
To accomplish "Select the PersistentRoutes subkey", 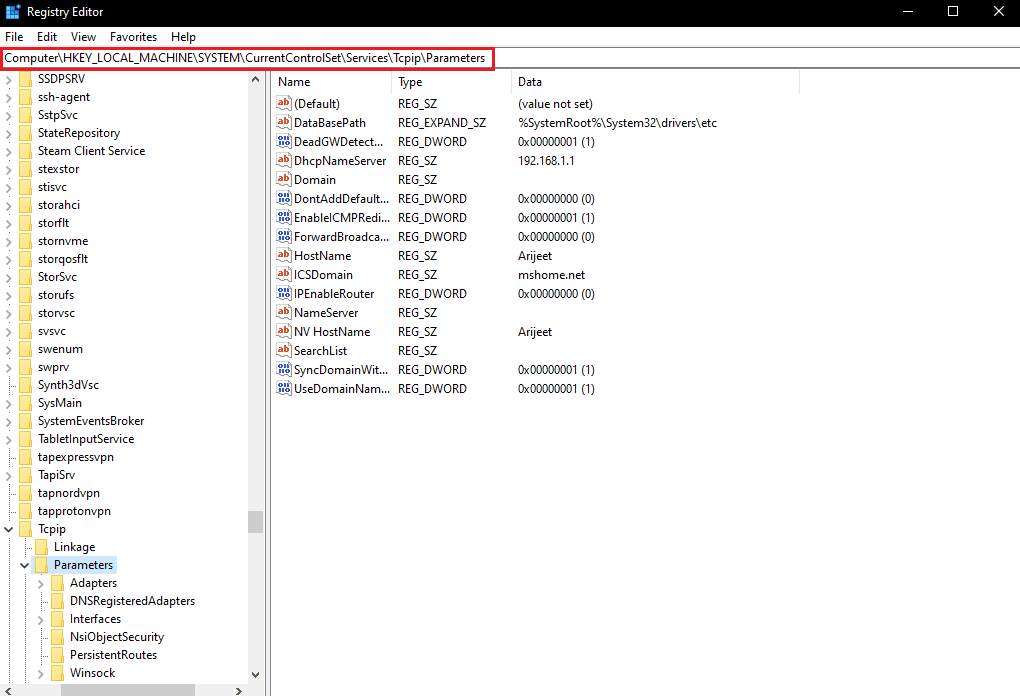I will [113, 654].
